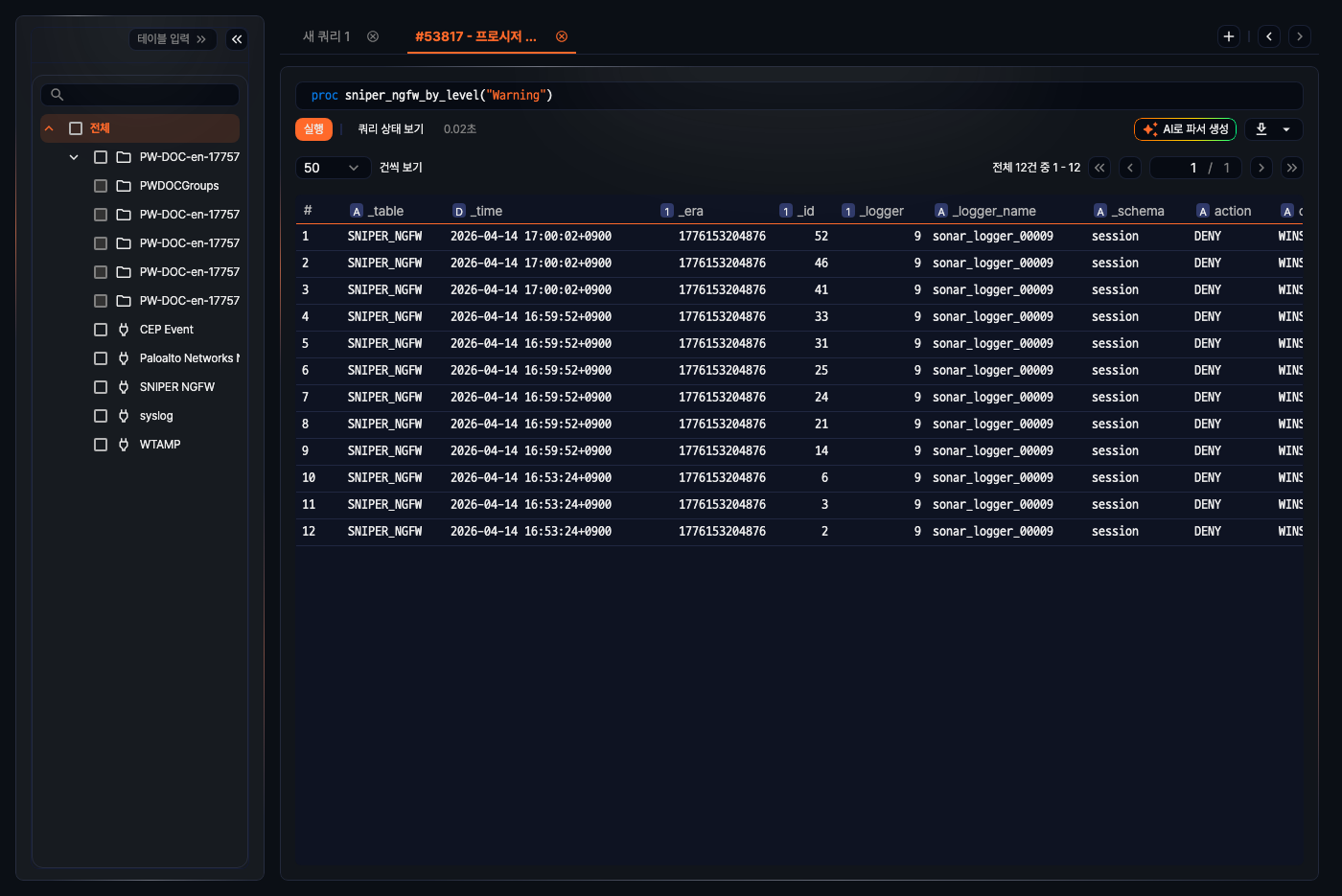1342x896 pixels.
Task: Close the 새 쿼리 1 tab
Action: 373,36
